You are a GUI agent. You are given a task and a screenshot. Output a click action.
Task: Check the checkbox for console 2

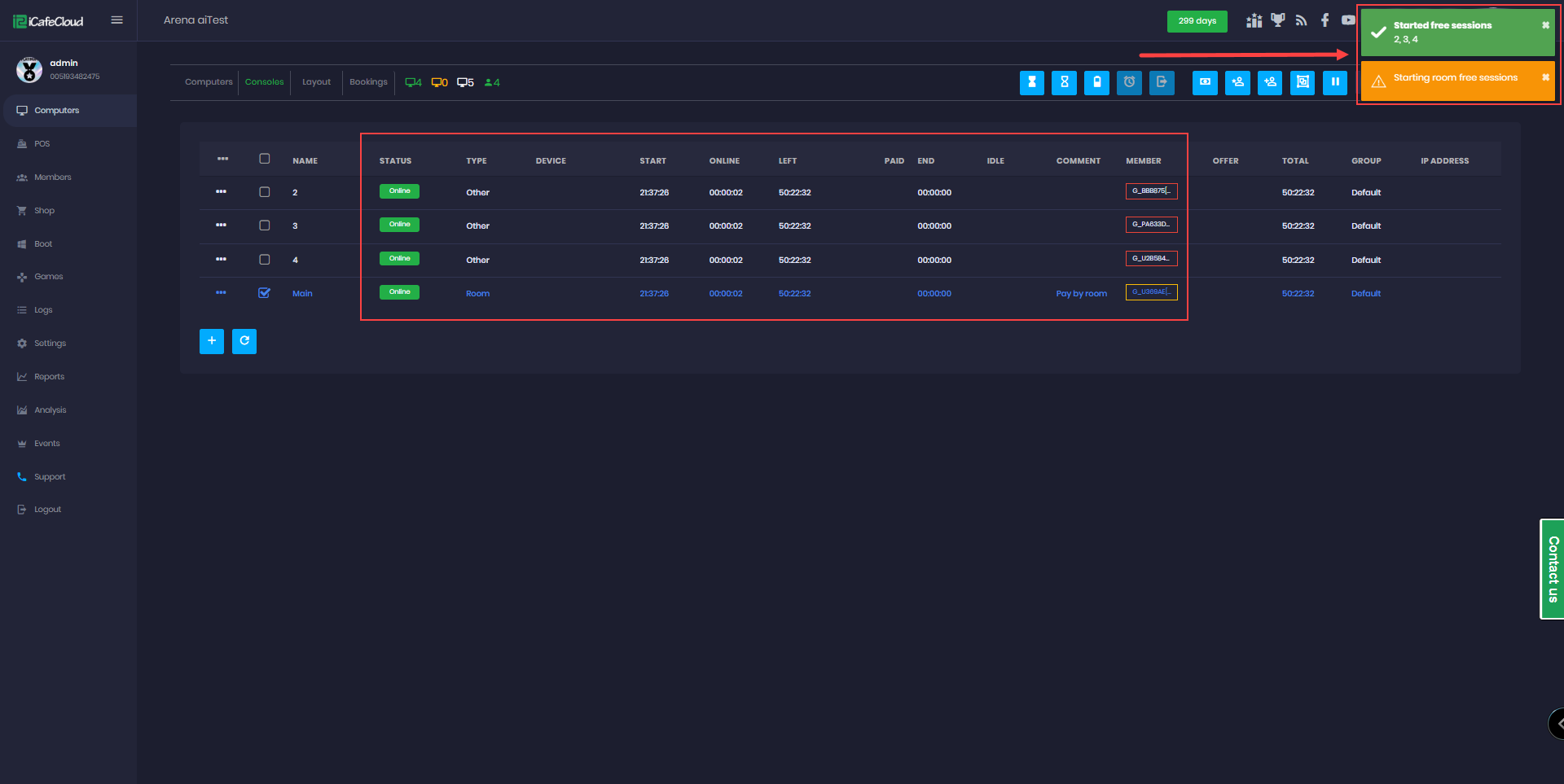coord(264,192)
